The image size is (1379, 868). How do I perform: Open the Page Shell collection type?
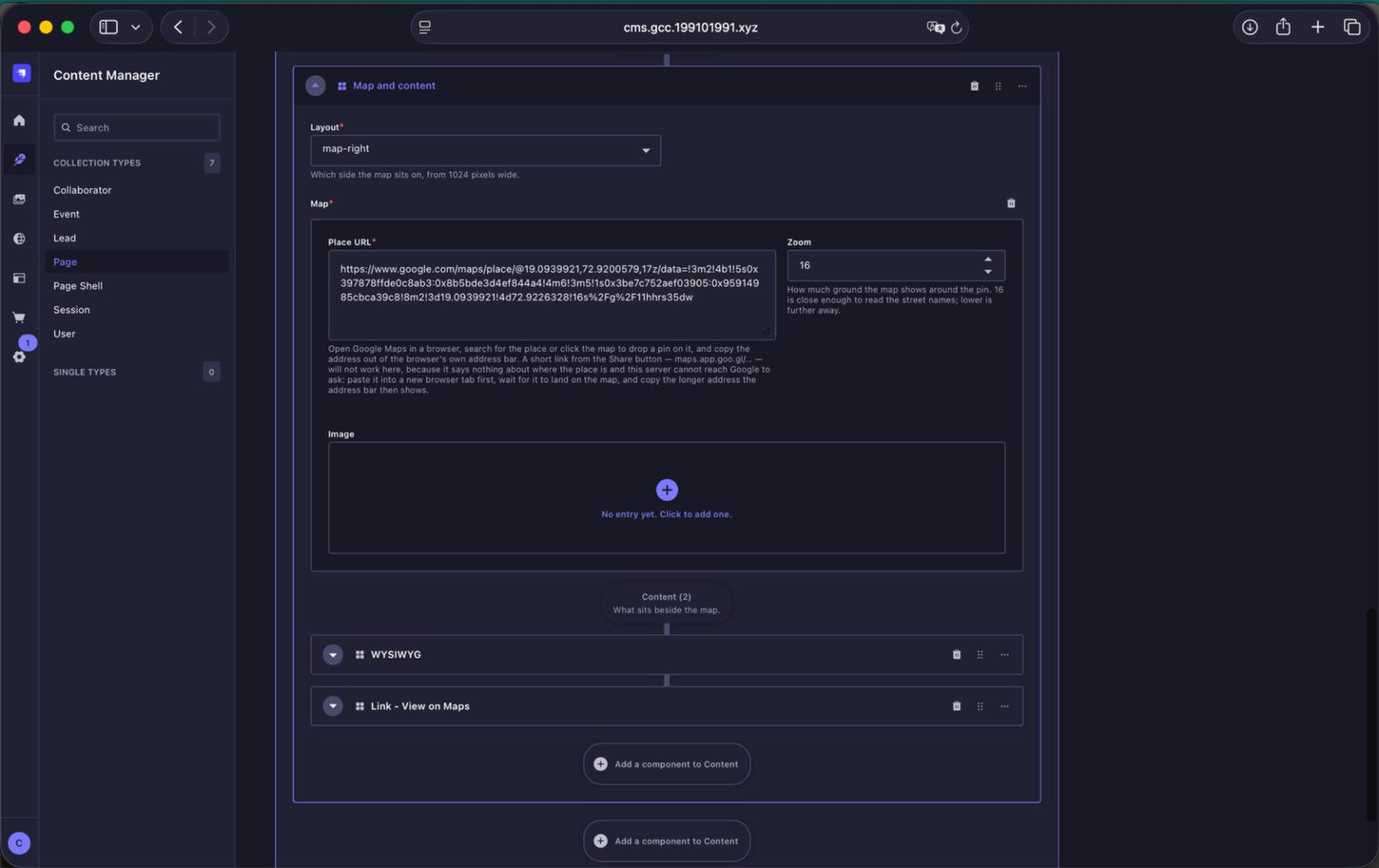[78, 285]
